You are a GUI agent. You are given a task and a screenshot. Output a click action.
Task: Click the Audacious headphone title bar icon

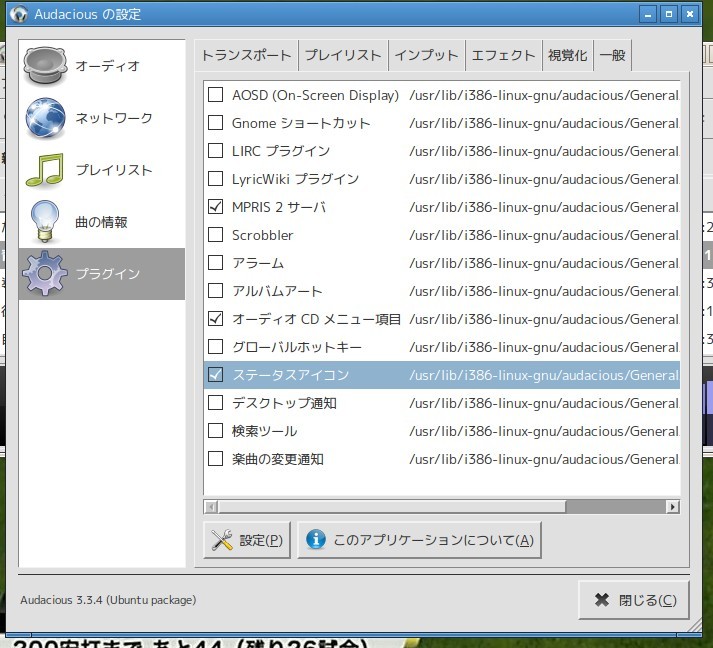click(19, 14)
